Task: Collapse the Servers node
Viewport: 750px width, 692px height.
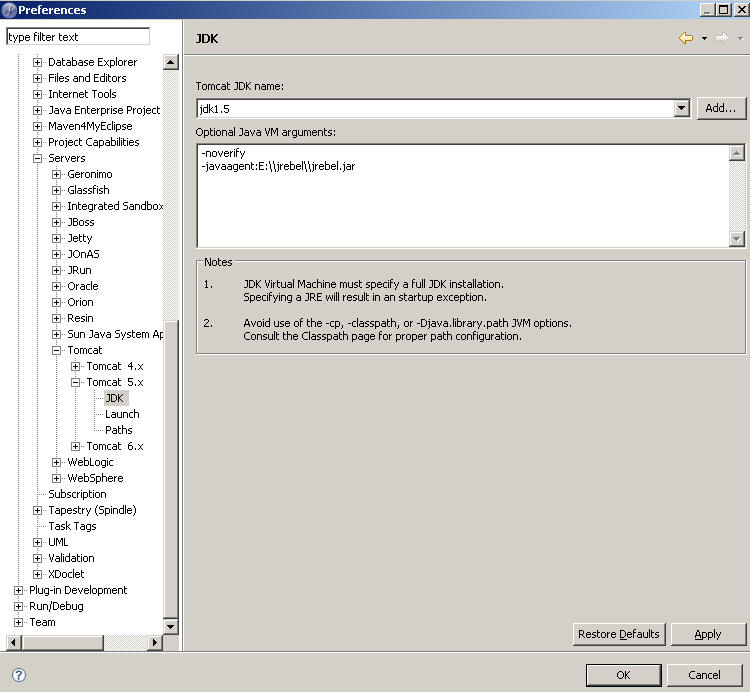Action: 37,158
